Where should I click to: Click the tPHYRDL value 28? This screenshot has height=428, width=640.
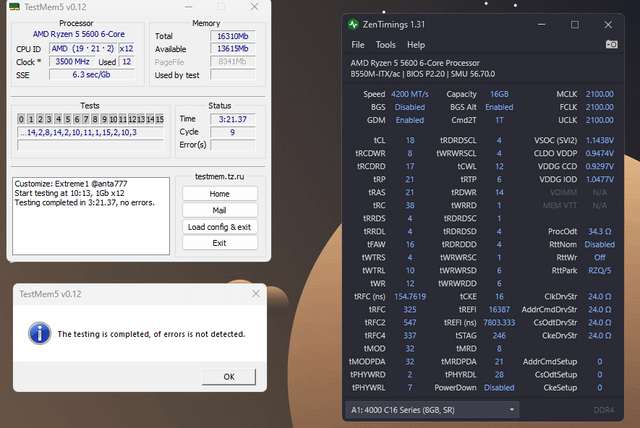[499, 375]
